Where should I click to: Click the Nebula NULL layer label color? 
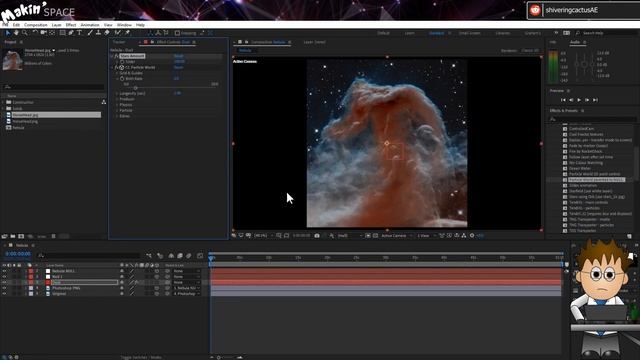31,271
